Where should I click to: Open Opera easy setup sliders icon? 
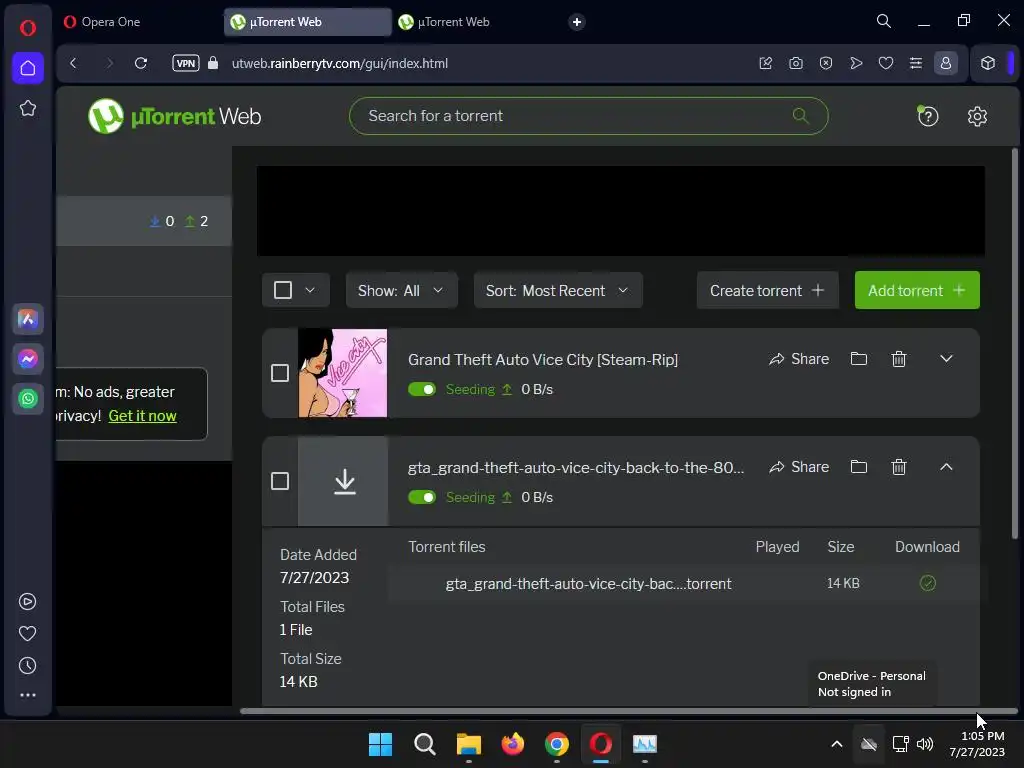coord(916,63)
